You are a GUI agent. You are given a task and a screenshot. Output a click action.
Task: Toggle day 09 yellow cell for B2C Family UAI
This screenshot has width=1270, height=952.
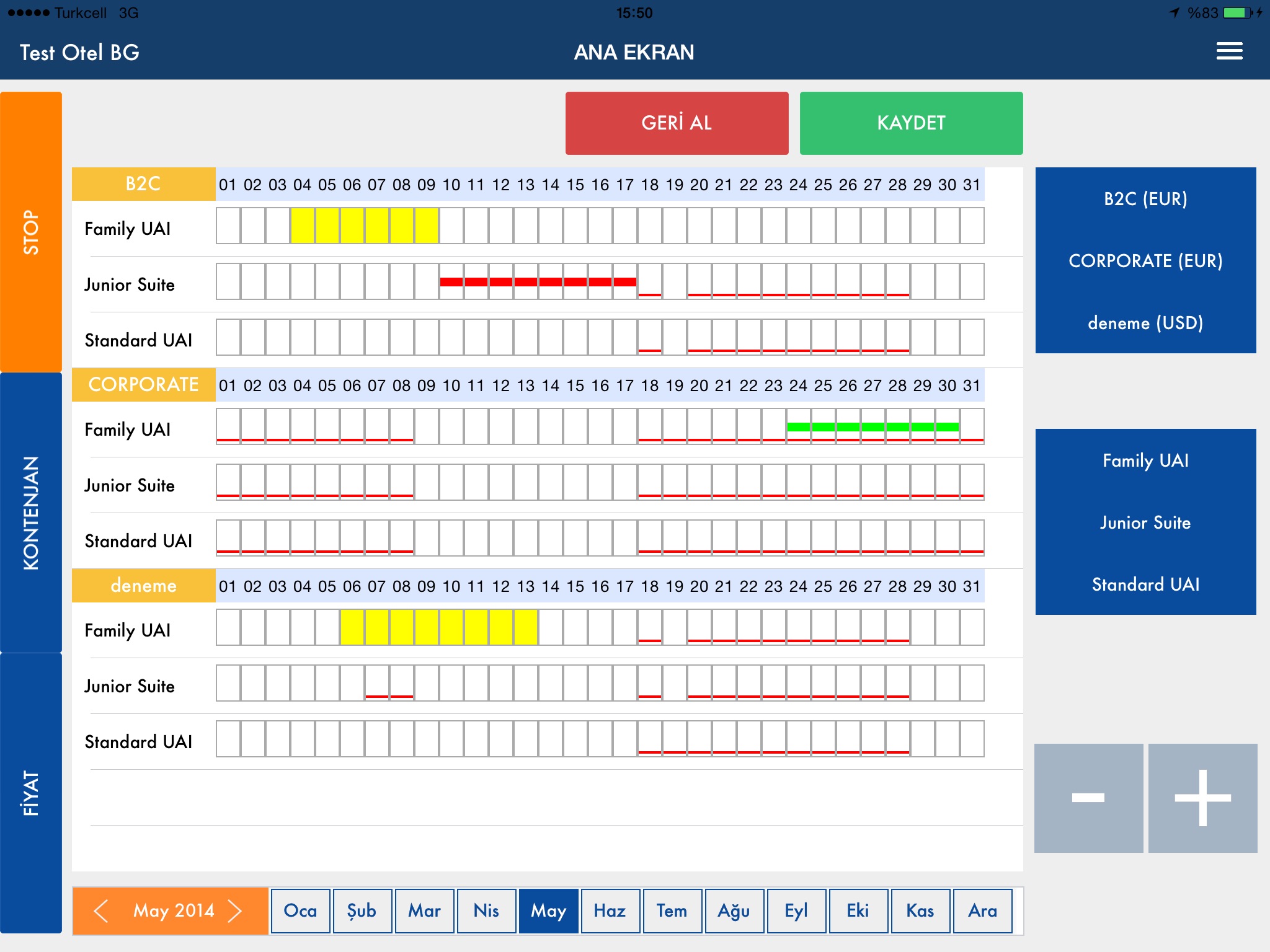click(427, 226)
